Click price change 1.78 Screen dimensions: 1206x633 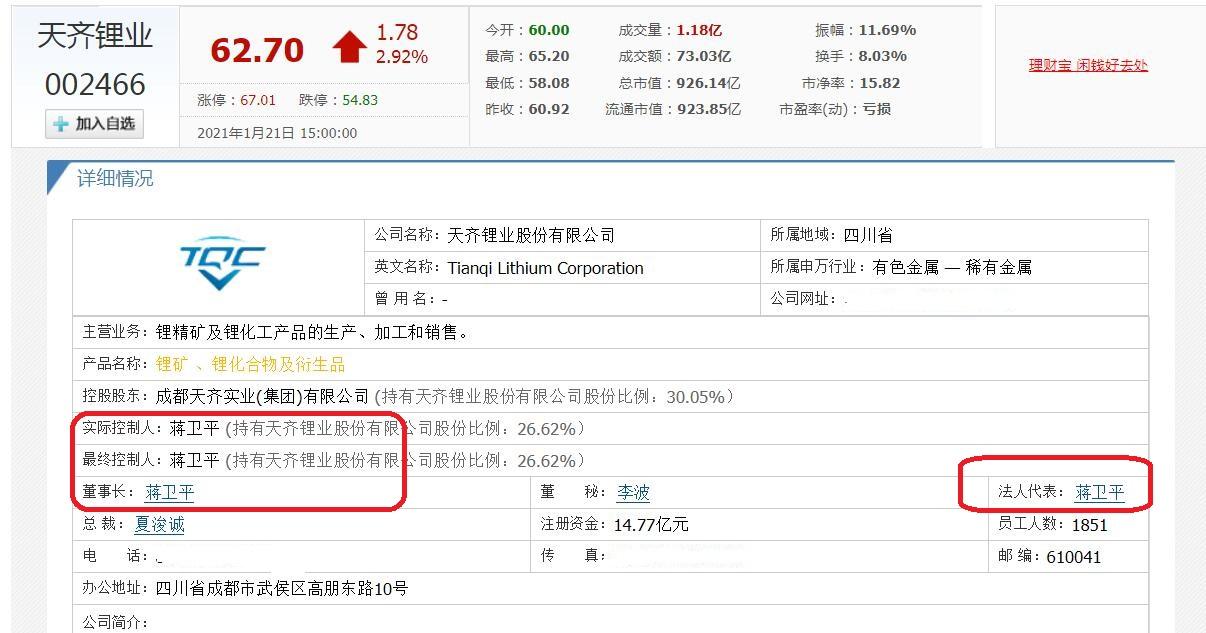(x=397, y=33)
